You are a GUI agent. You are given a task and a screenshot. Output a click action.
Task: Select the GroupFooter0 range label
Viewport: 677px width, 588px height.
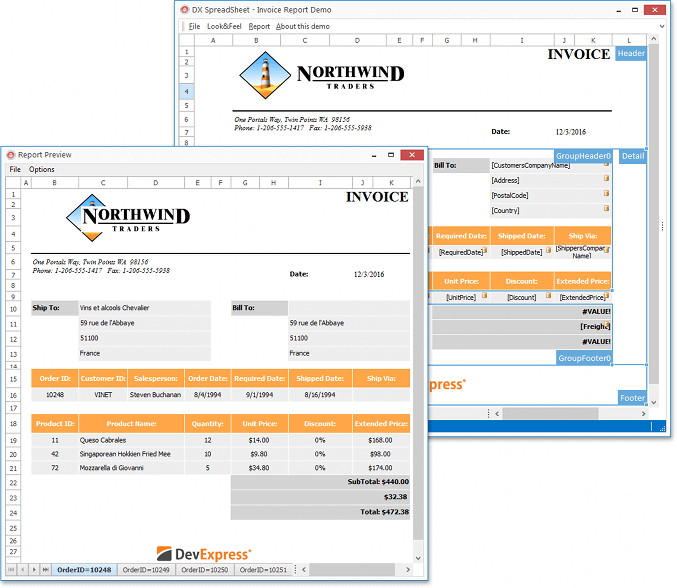click(x=585, y=358)
